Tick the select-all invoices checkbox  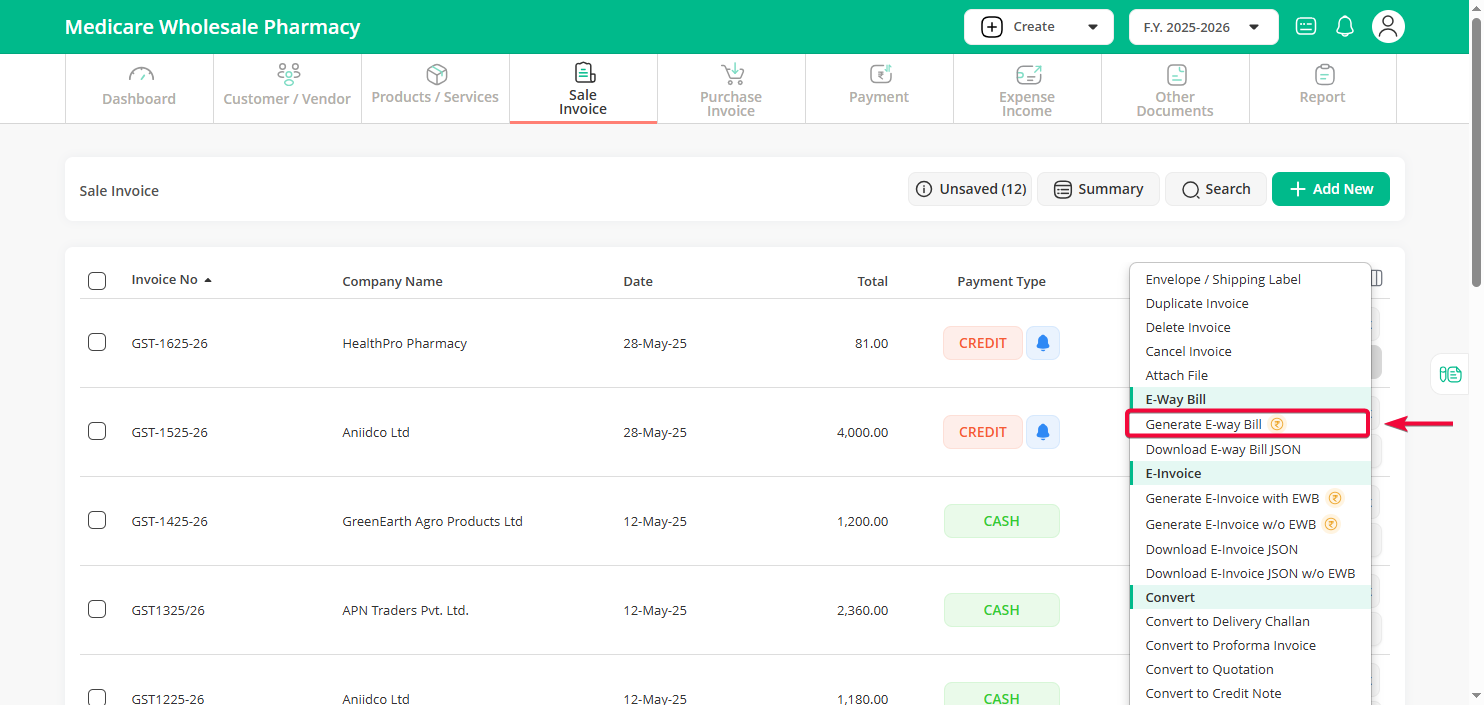[97, 281]
